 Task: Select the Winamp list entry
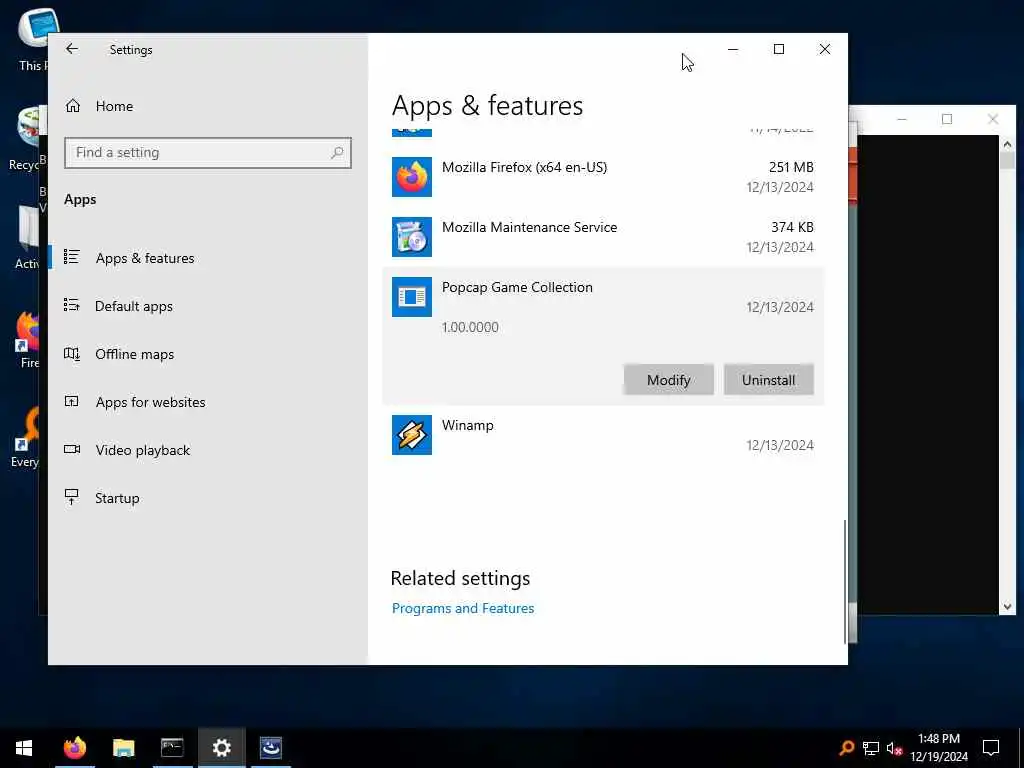603,435
